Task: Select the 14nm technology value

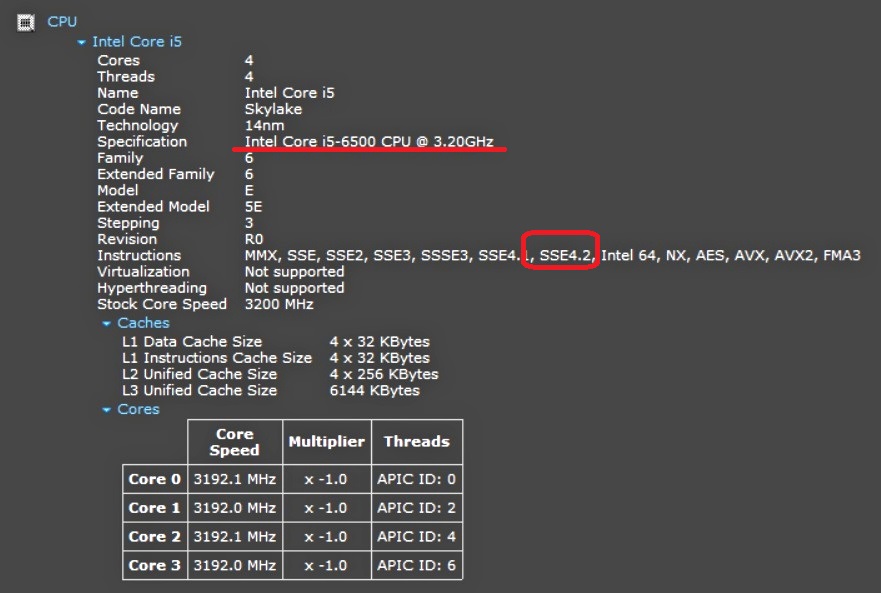Action: (x=264, y=125)
